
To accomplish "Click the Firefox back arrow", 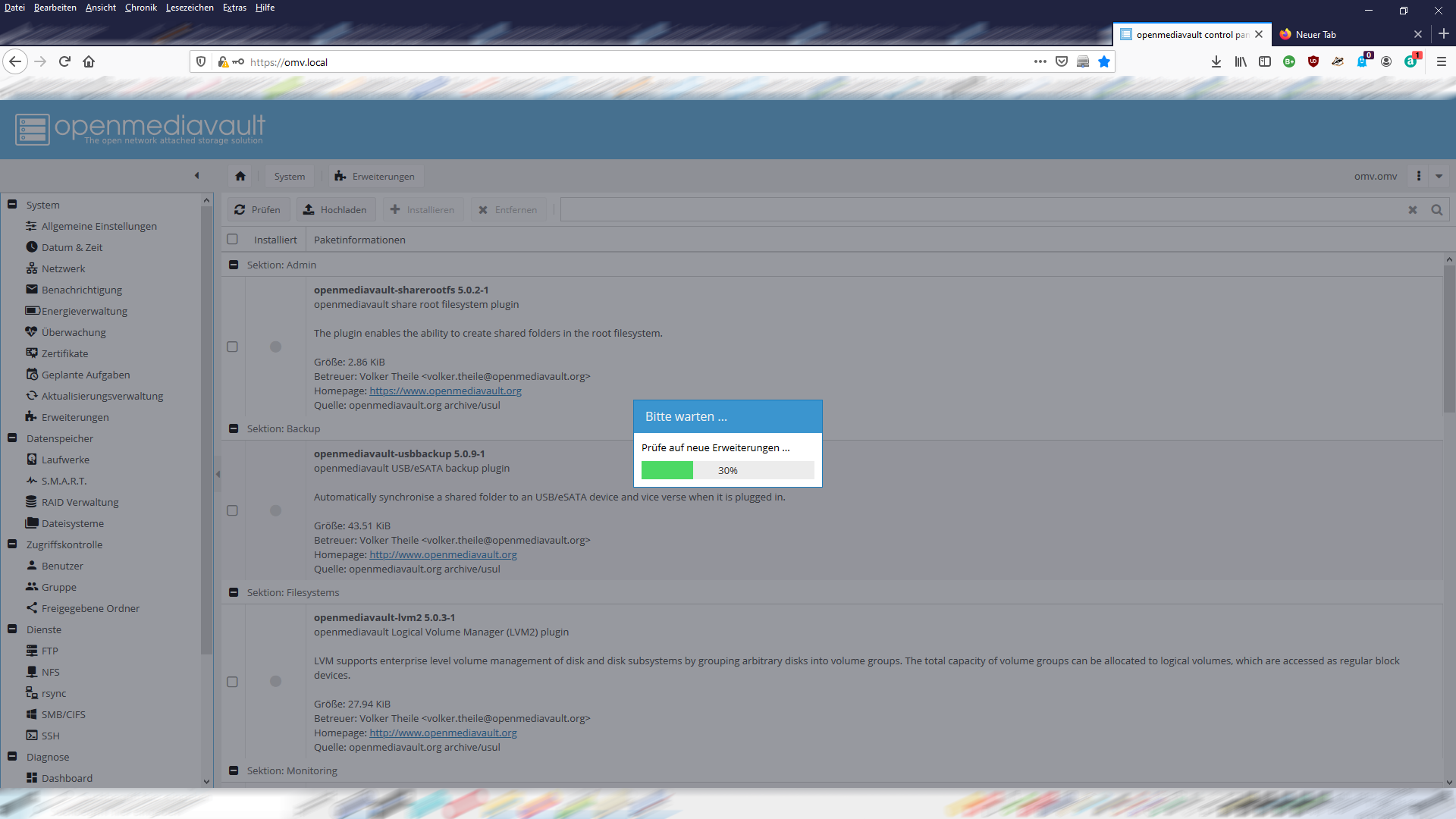I will click(15, 61).
